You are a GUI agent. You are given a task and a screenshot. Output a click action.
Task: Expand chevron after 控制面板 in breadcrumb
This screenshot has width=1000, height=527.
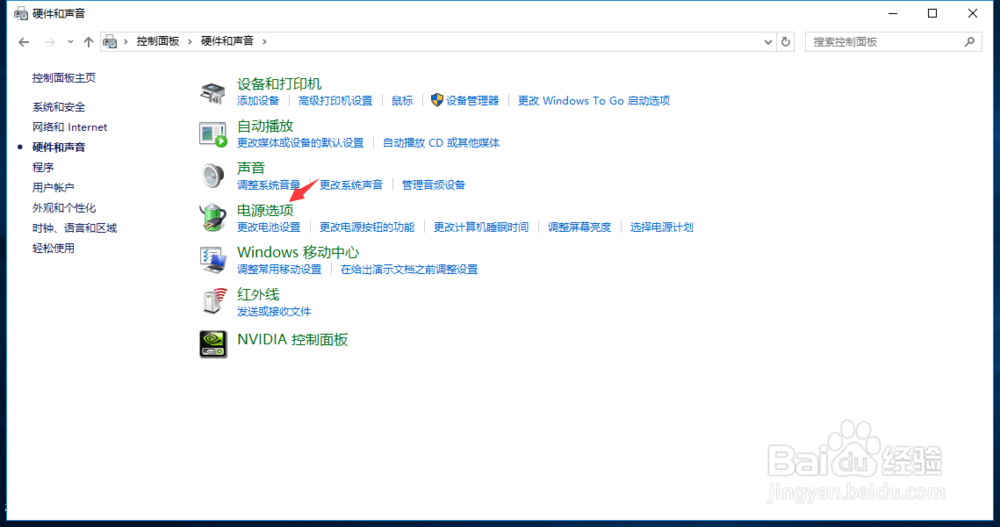click(x=189, y=41)
